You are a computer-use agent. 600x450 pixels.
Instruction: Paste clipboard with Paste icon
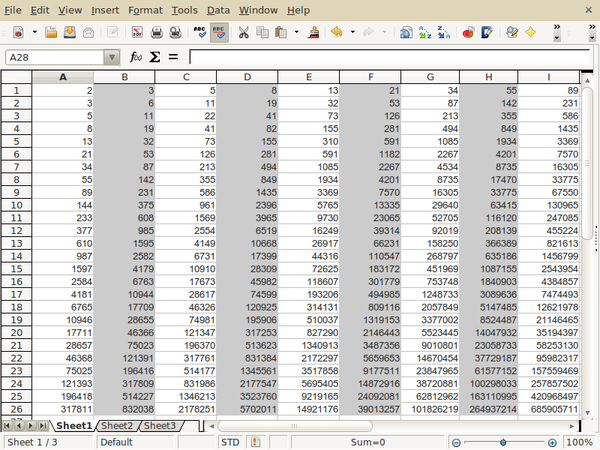click(x=281, y=33)
